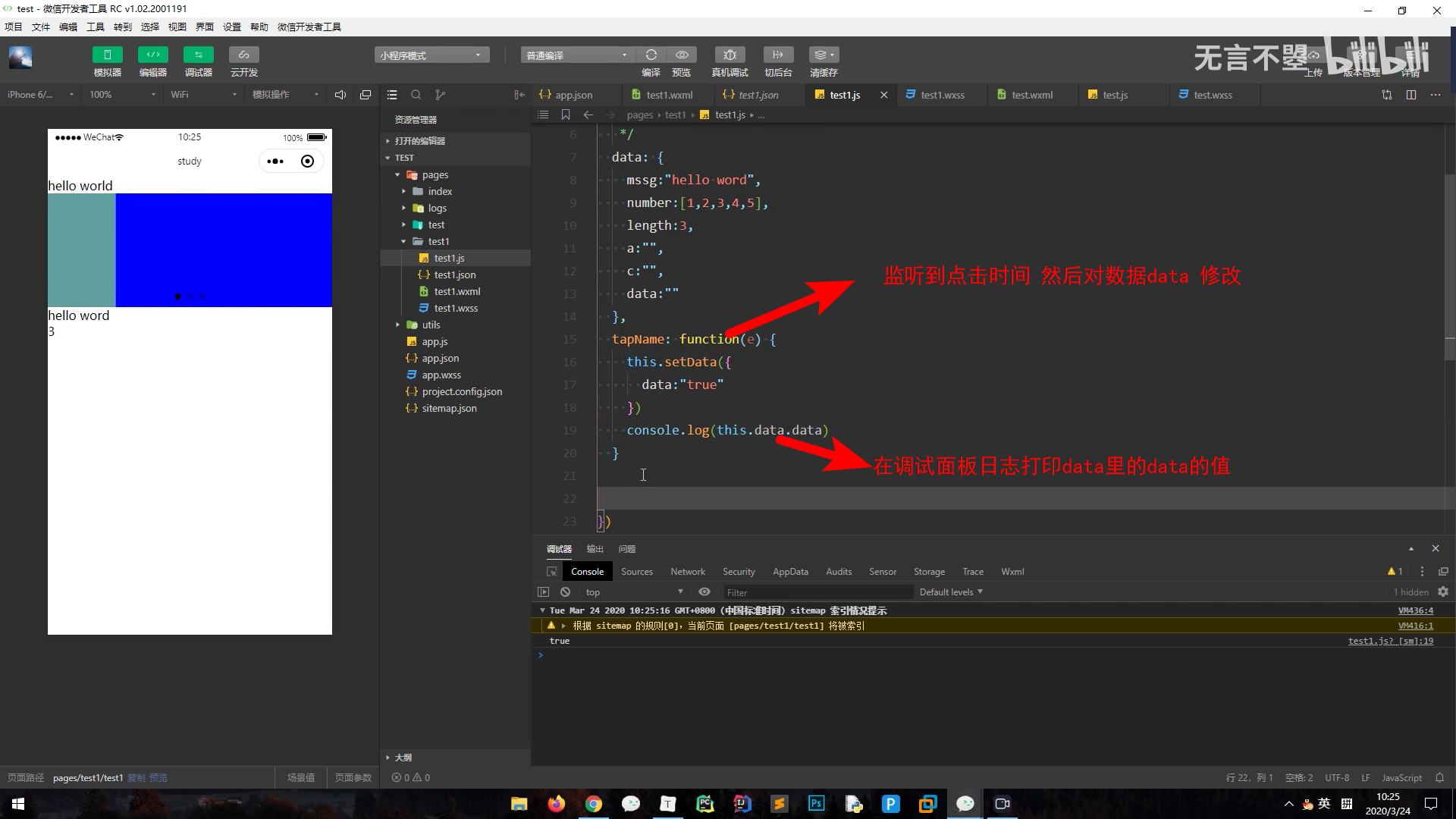The width and height of the screenshot is (1456, 819).
Task: Click the compile refresh icon
Action: 651,55
